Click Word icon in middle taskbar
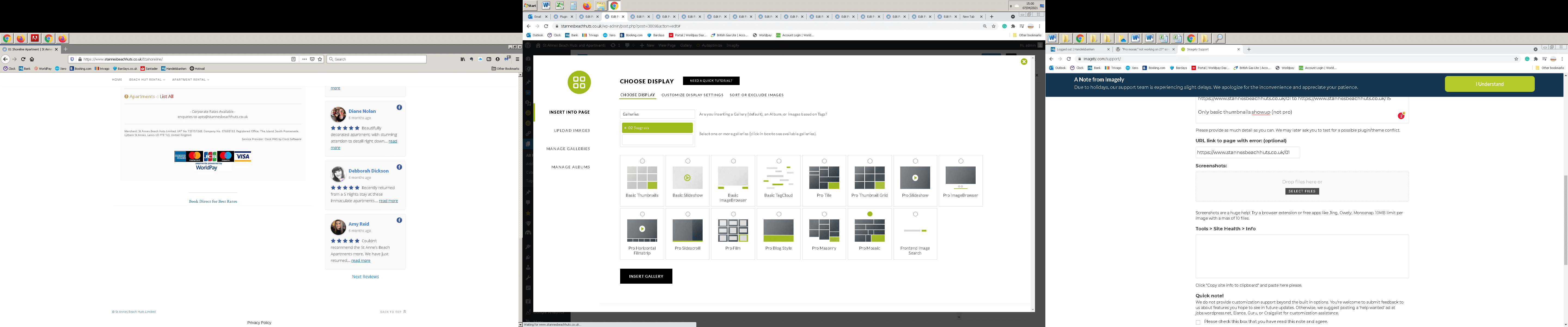 [546, 5]
